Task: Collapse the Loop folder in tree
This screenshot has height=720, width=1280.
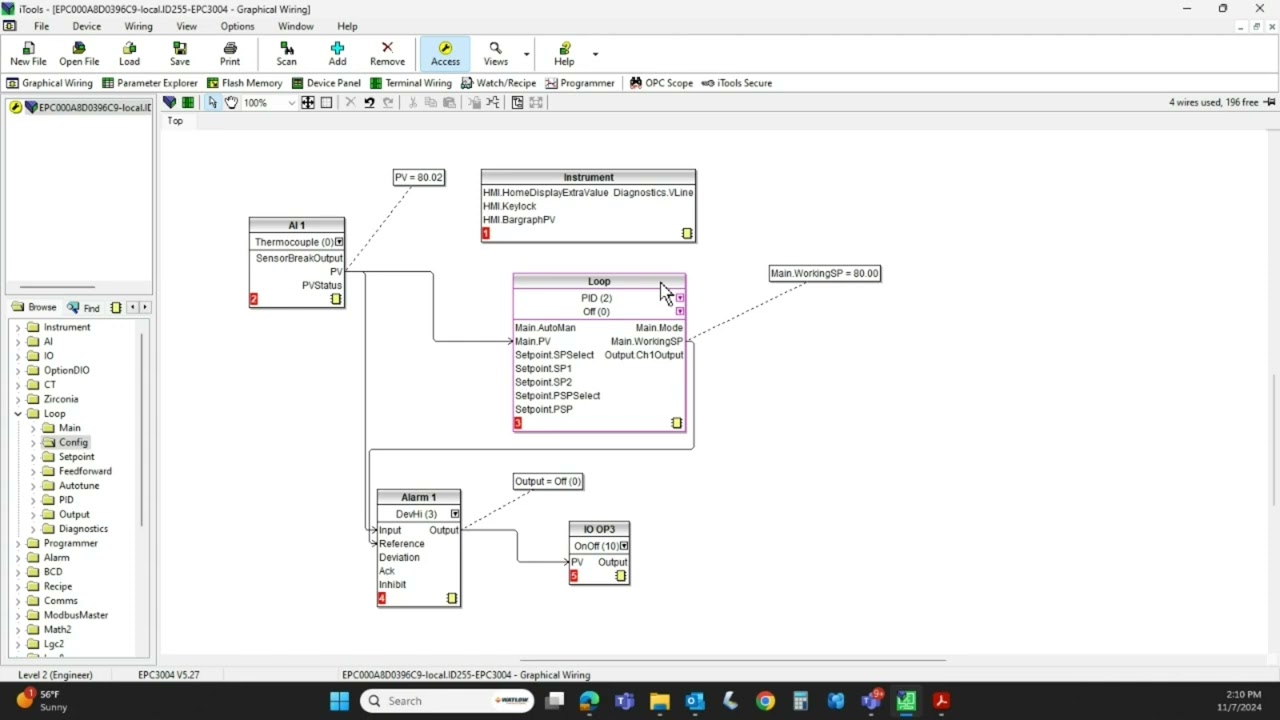Action: [x=18, y=414]
